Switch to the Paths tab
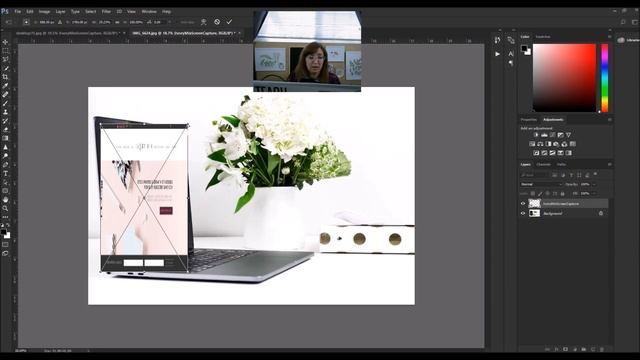This screenshot has width=640, height=360. [x=562, y=164]
